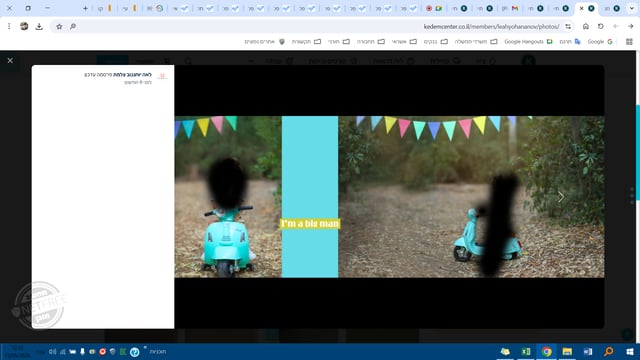Click the blue help question-mark tray icon
The image size is (640, 360).
[x=134, y=352]
